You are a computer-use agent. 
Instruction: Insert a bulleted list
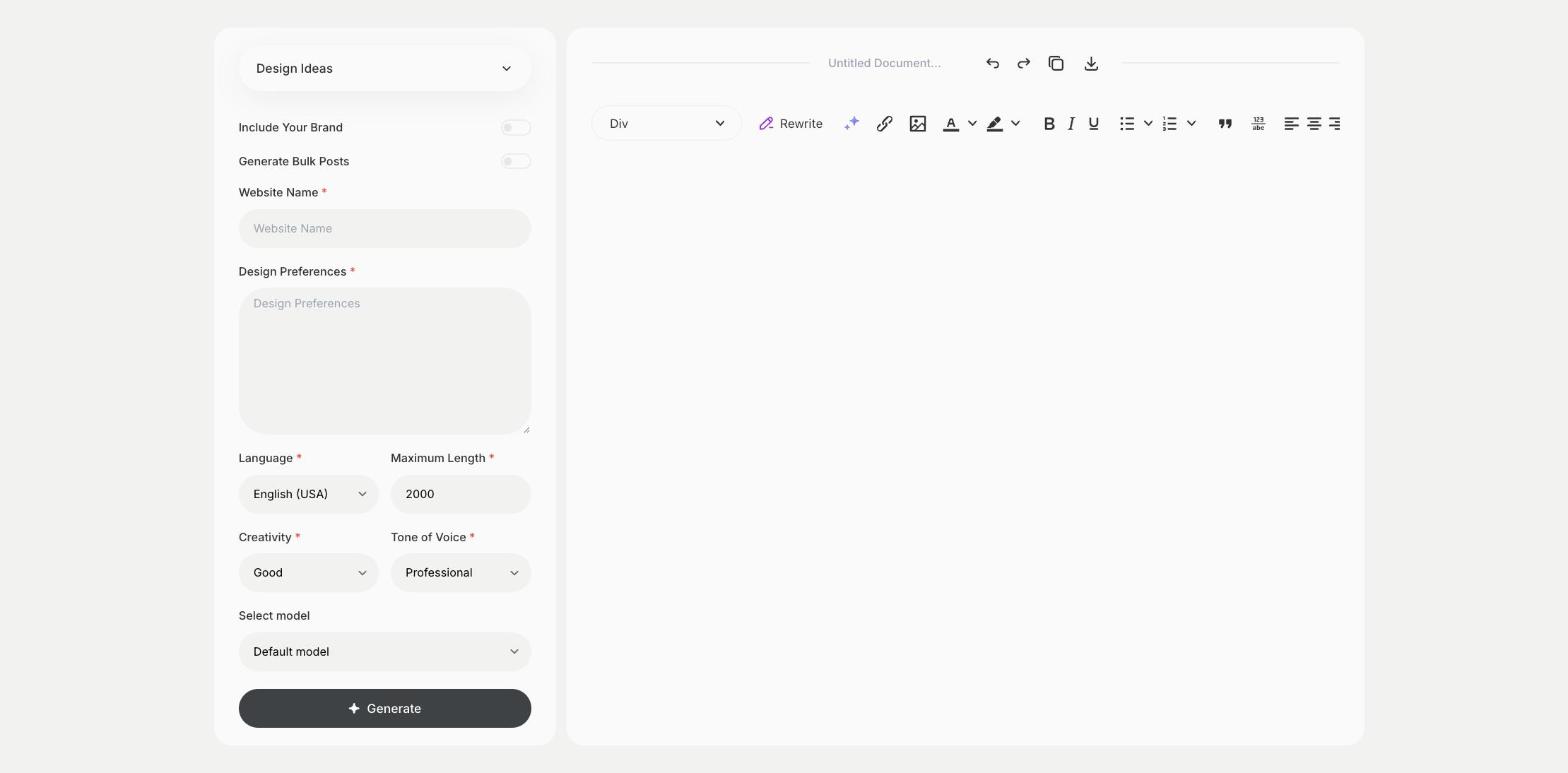(x=1127, y=123)
